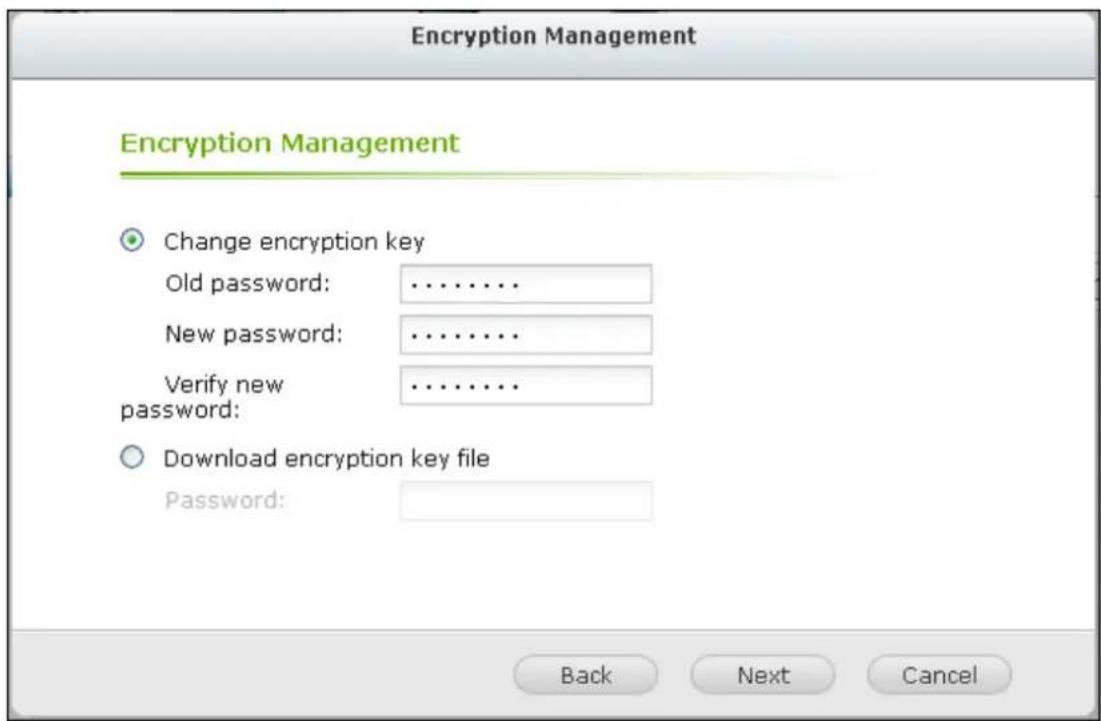Click the masked dots in the Old password field

click(467, 286)
